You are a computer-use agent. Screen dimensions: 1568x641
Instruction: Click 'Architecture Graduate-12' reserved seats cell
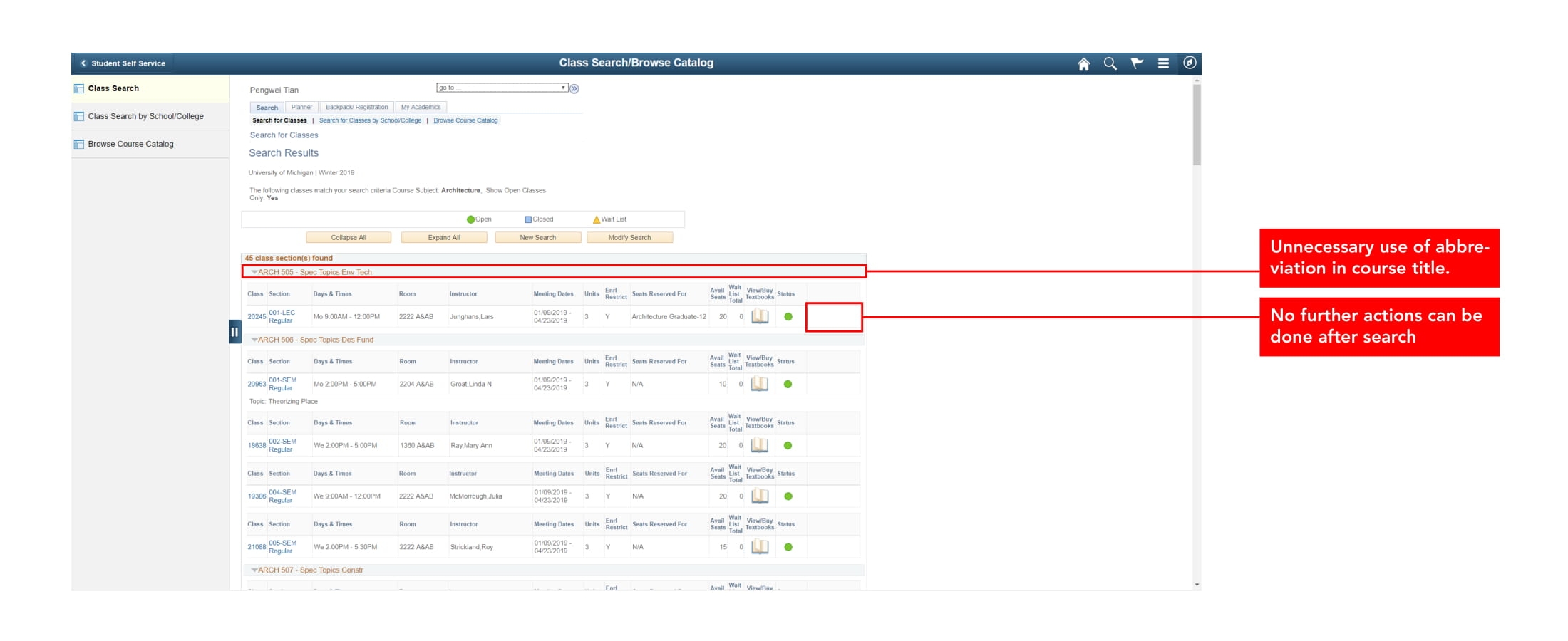tap(669, 317)
